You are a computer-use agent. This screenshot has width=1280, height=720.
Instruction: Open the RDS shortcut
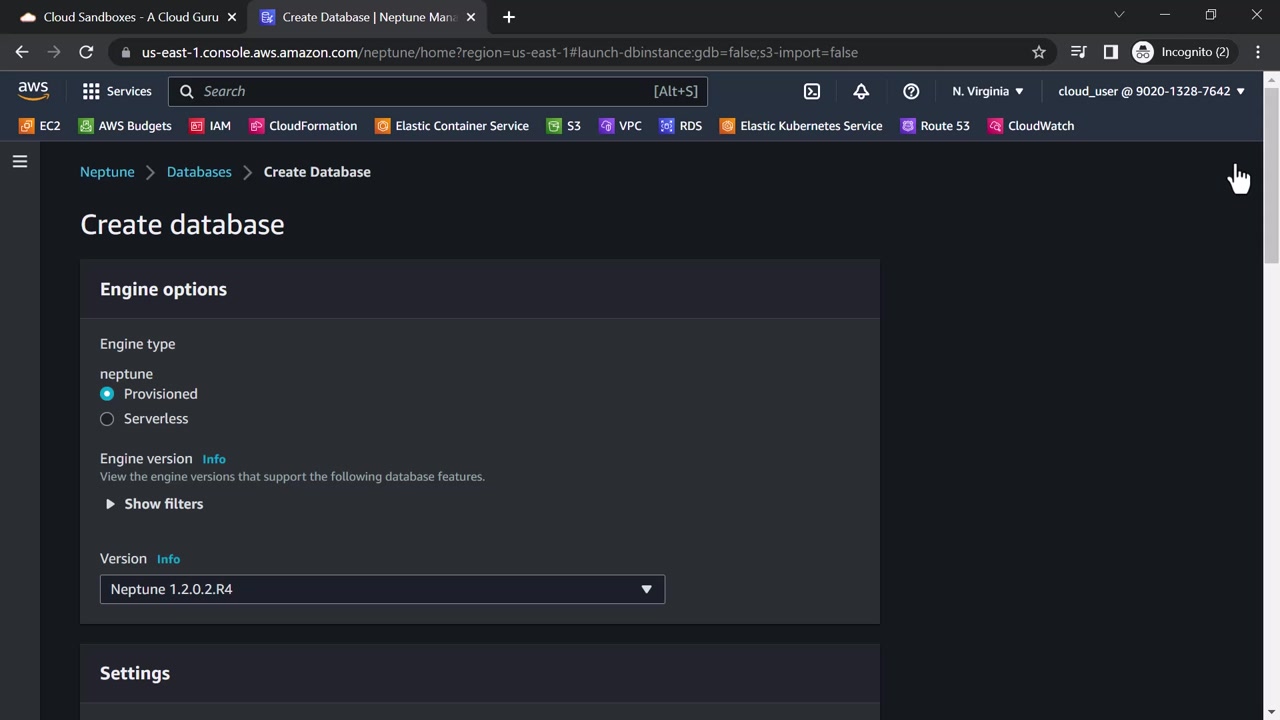pos(681,126)
